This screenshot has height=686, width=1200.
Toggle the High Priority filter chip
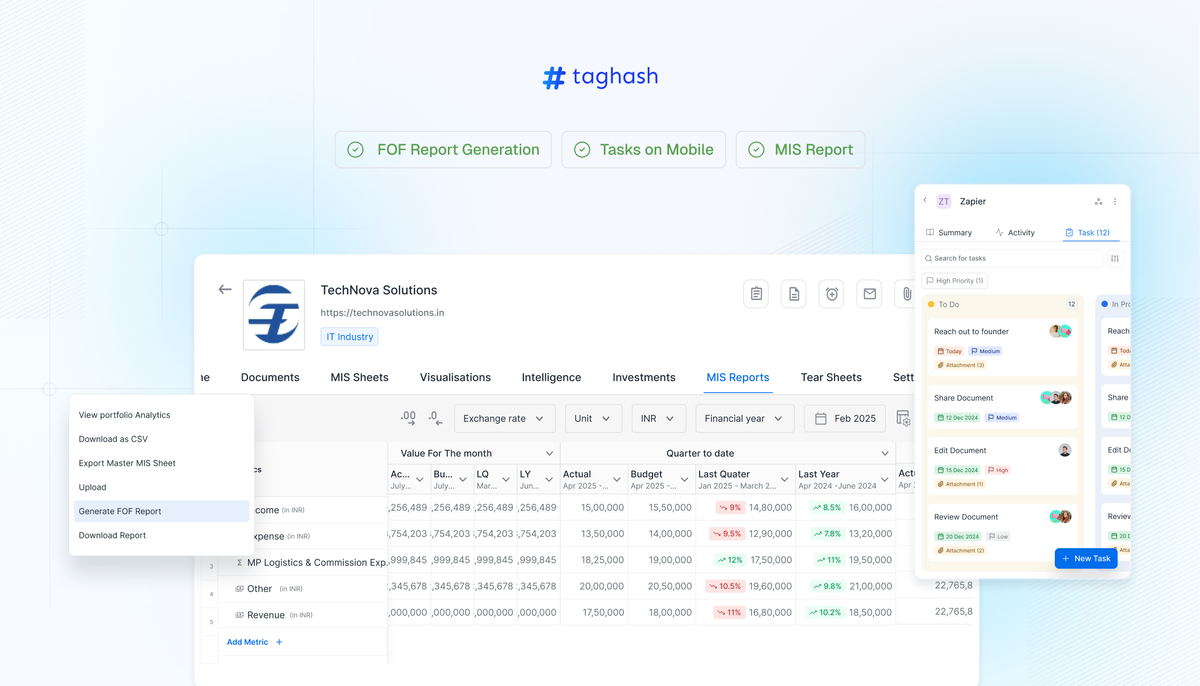[953, 280]
